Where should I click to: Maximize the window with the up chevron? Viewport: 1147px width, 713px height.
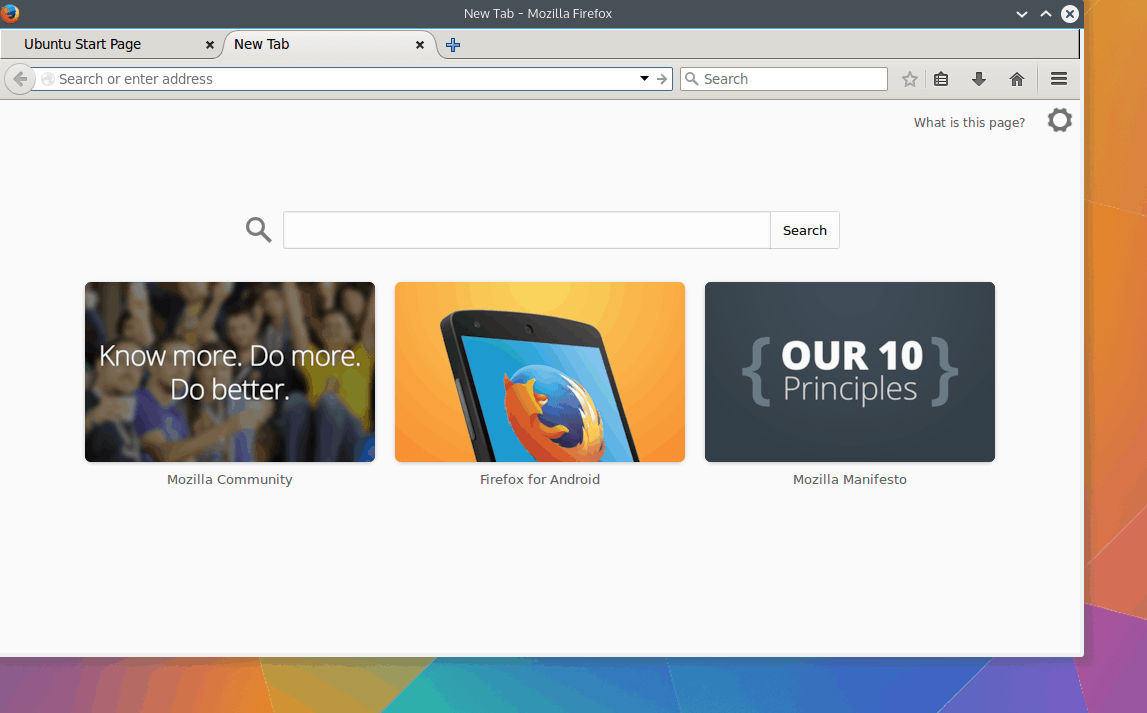pos(1046,14)
